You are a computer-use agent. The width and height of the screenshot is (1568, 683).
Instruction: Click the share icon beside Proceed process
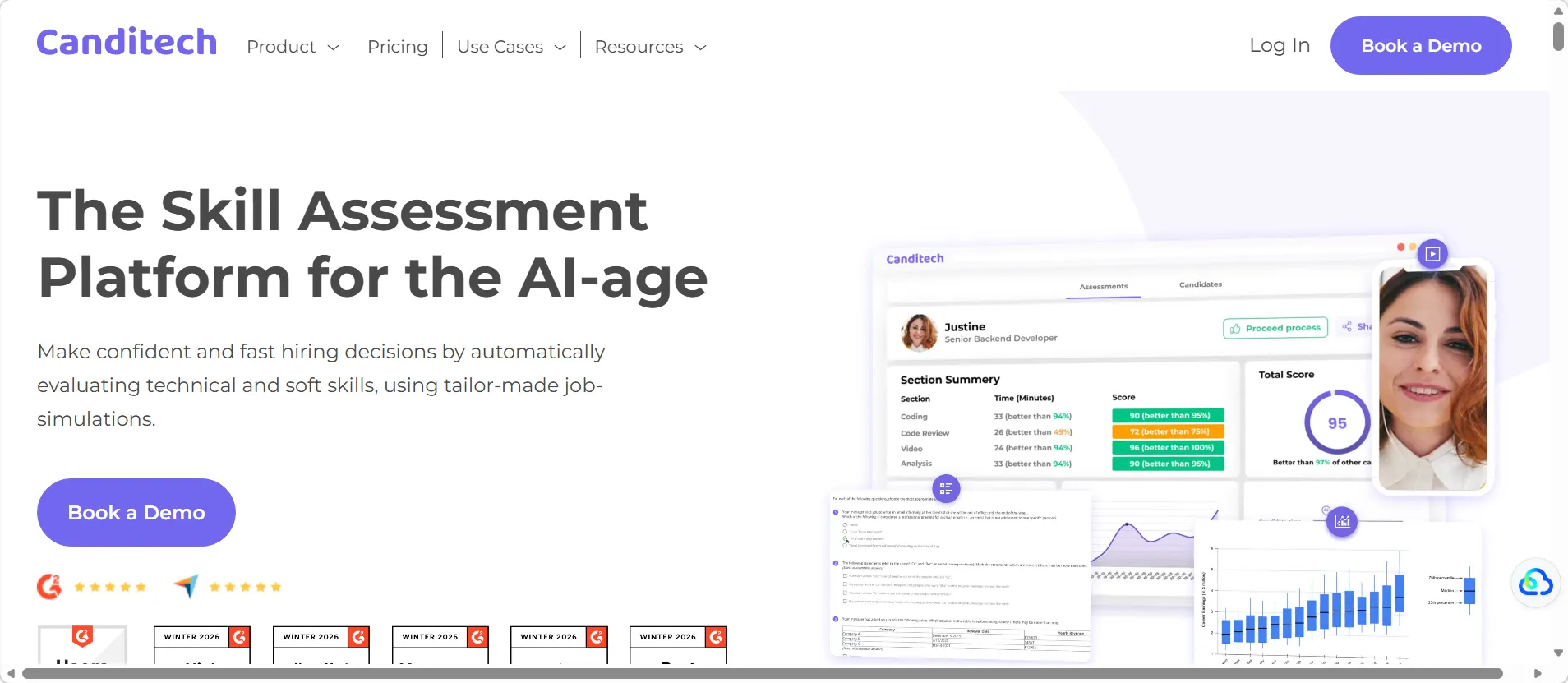pyautogui.click(x=1347, y=327)
